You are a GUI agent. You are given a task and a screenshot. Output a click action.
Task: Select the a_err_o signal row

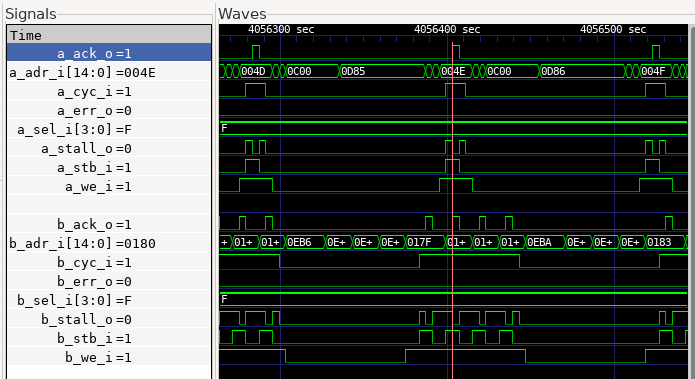pos(109,110)
